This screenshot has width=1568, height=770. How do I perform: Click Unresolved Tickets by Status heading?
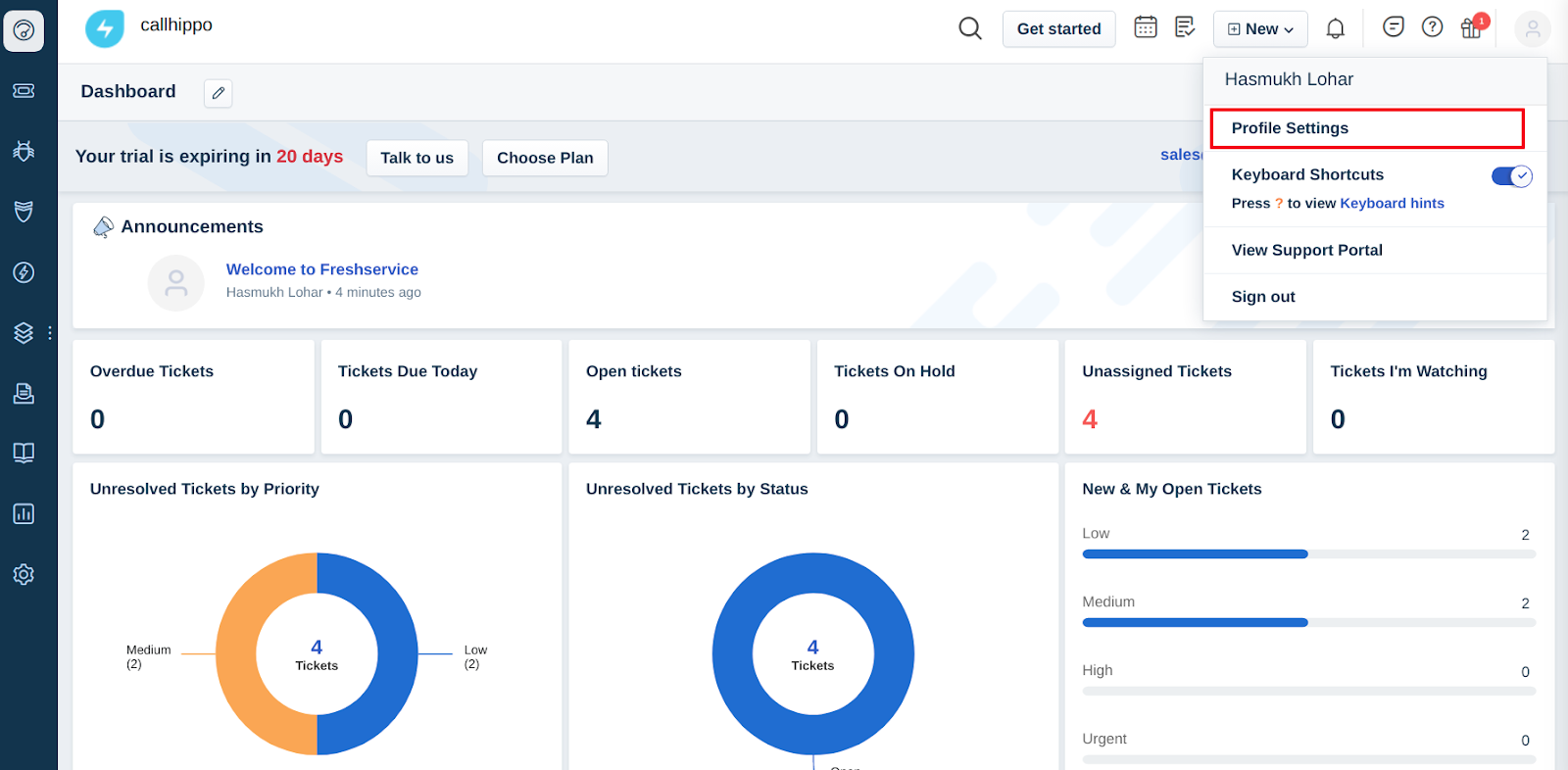click(697, 489)
